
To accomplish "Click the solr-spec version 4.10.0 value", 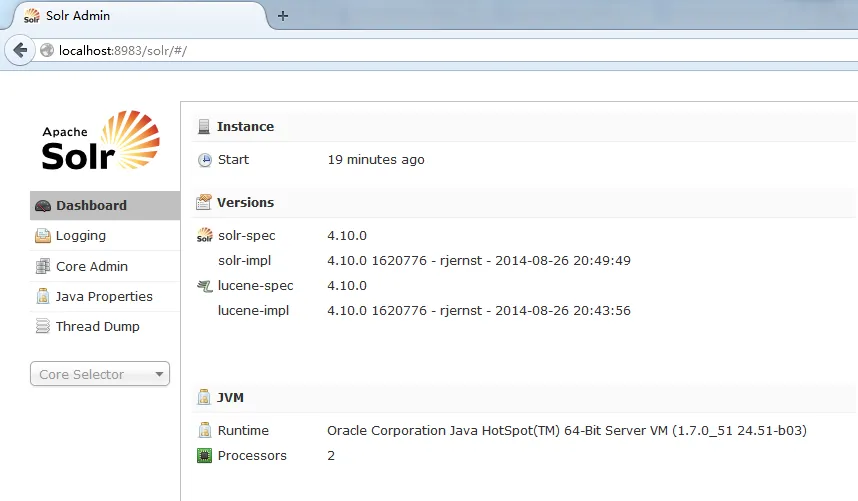I will coord(347,236).
